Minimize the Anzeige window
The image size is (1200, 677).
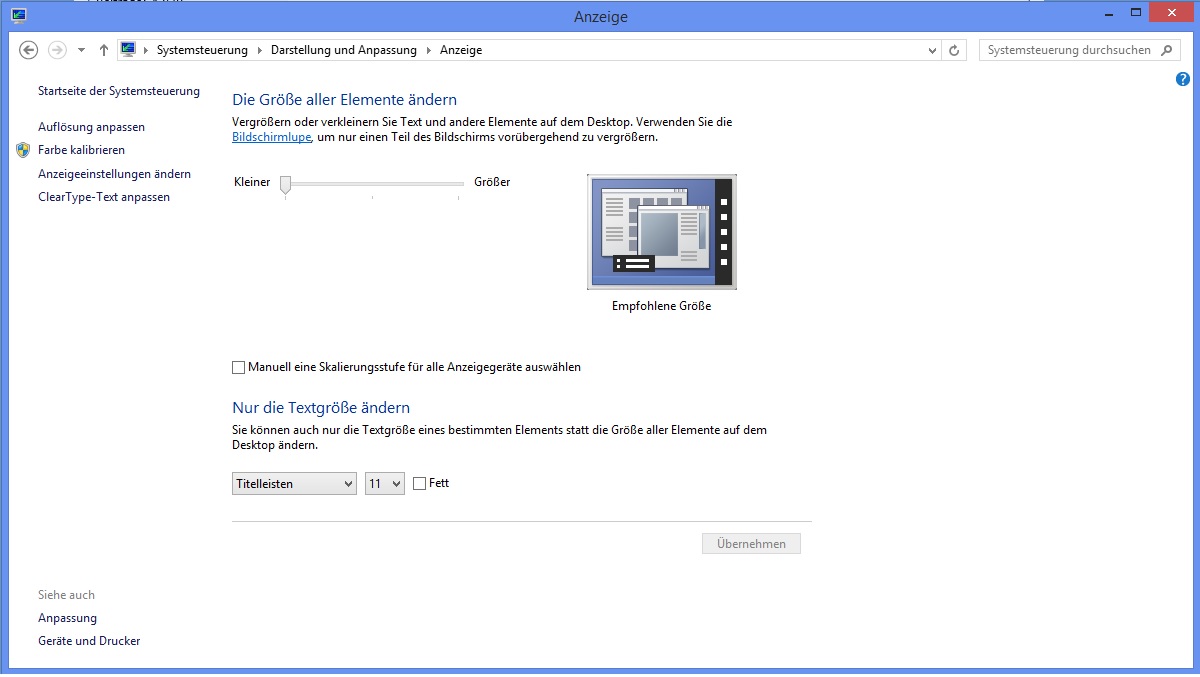[1109, 12]
